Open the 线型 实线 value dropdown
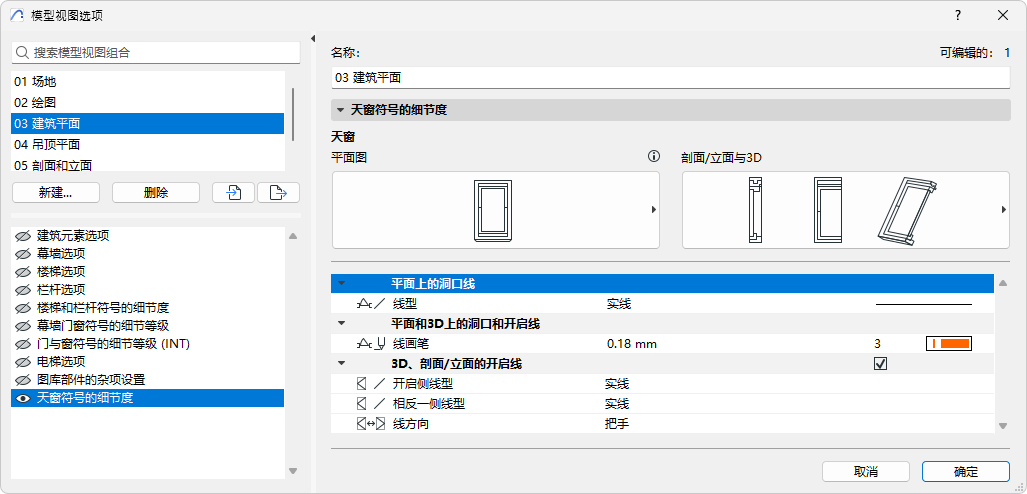Image resolution: width=1027 pixels, height=494 pixels. tap(619, 304)
